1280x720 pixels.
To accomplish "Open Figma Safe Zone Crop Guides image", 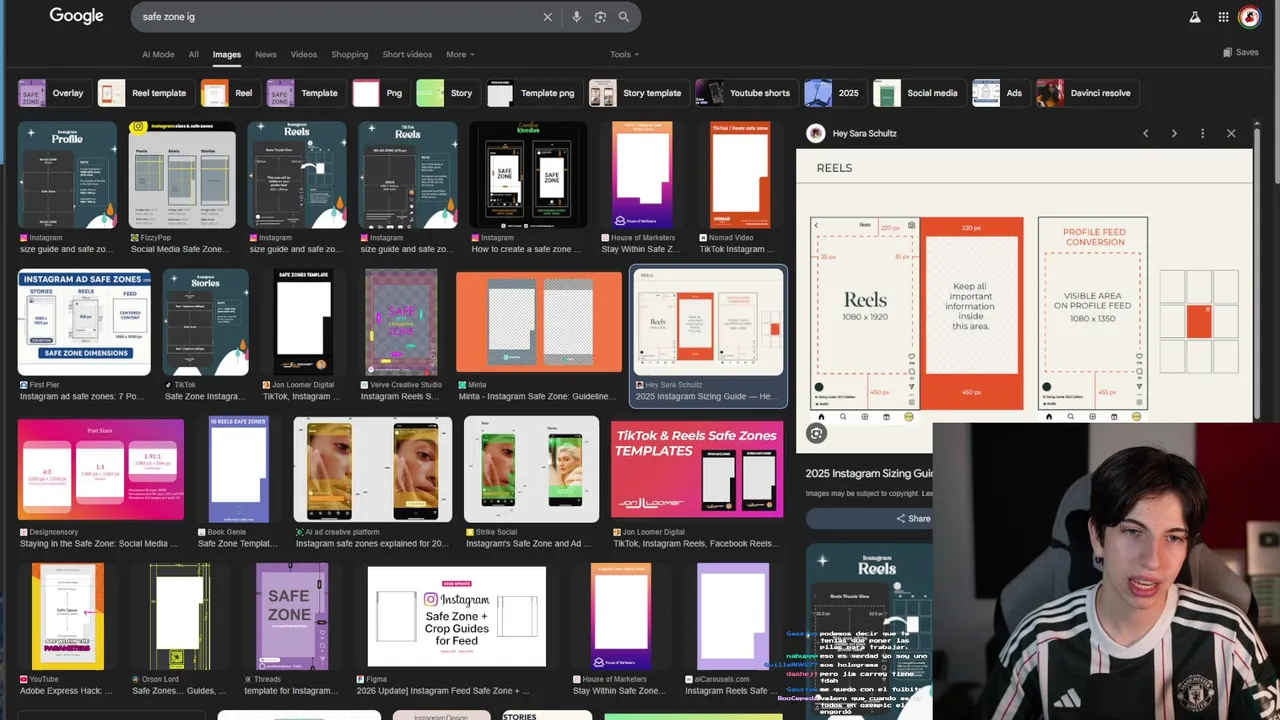I will point(457,616).
